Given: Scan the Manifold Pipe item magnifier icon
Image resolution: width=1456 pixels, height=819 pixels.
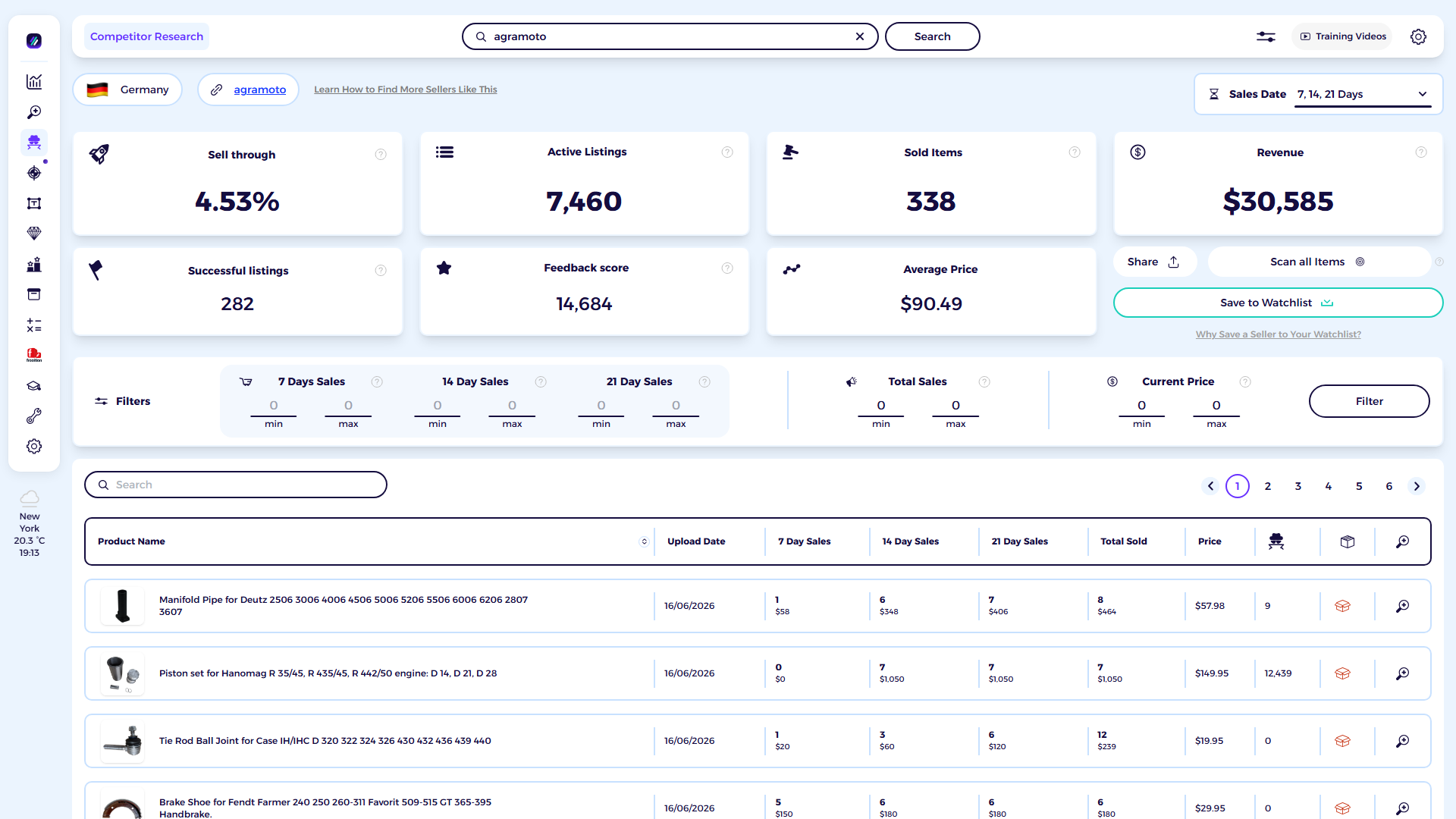Looking at the screenshot, I should click(x=1403, y=606).
